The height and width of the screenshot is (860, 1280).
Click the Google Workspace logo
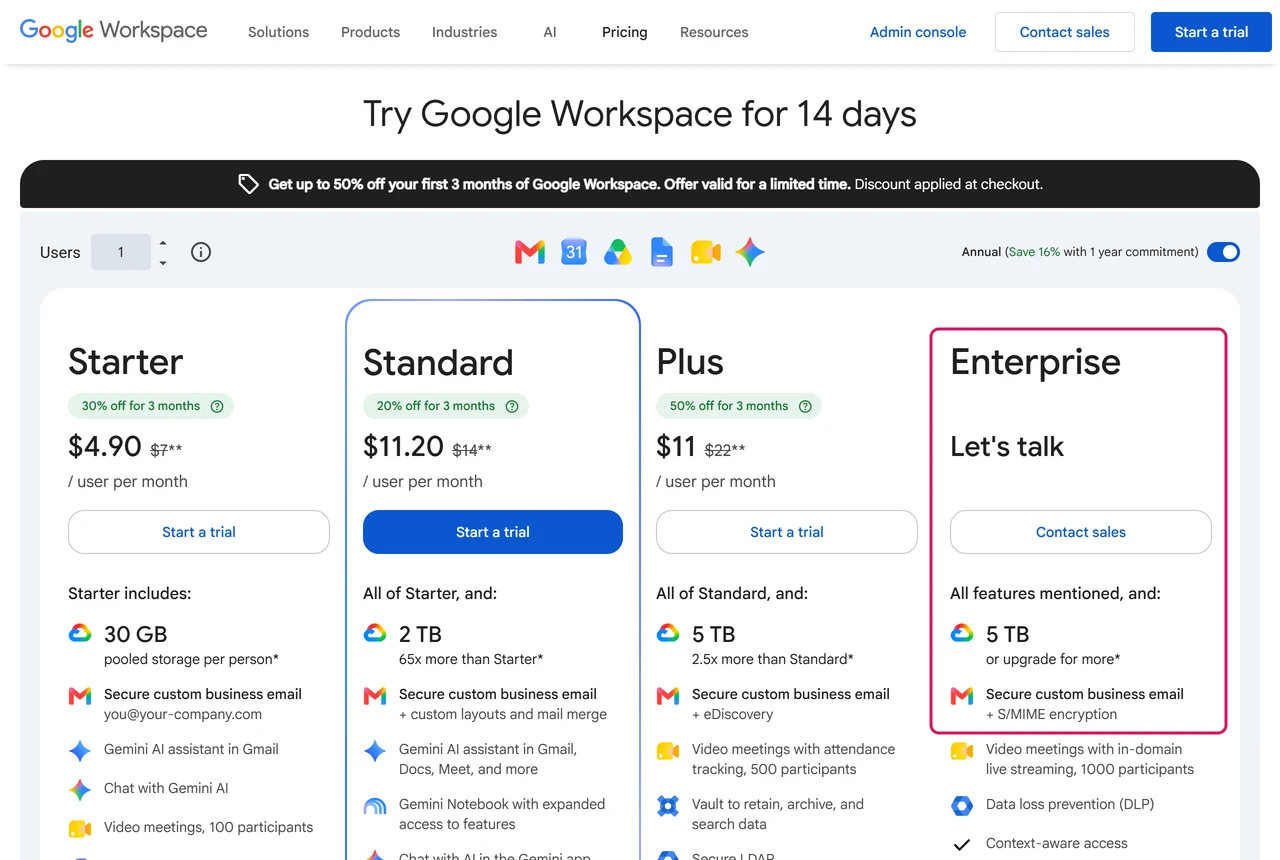[114, 30]
